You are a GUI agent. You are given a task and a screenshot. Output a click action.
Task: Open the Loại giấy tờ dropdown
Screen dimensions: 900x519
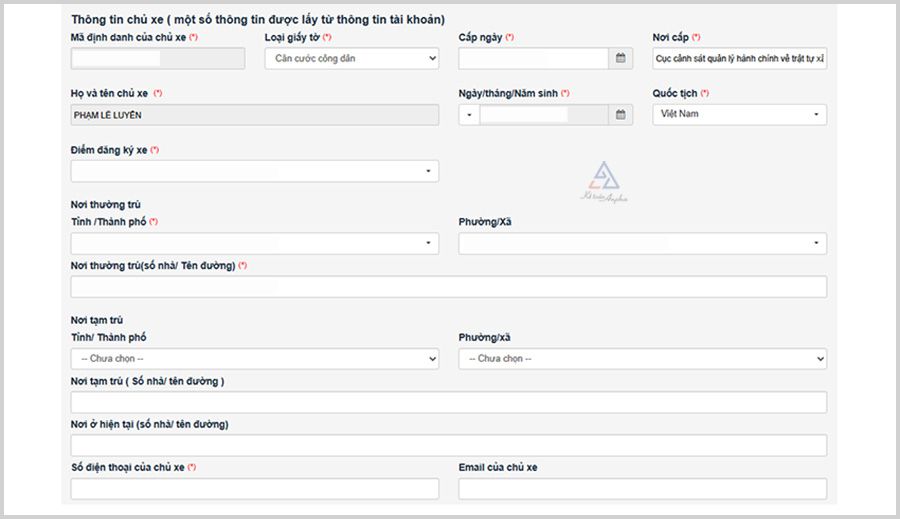[351, 59]
